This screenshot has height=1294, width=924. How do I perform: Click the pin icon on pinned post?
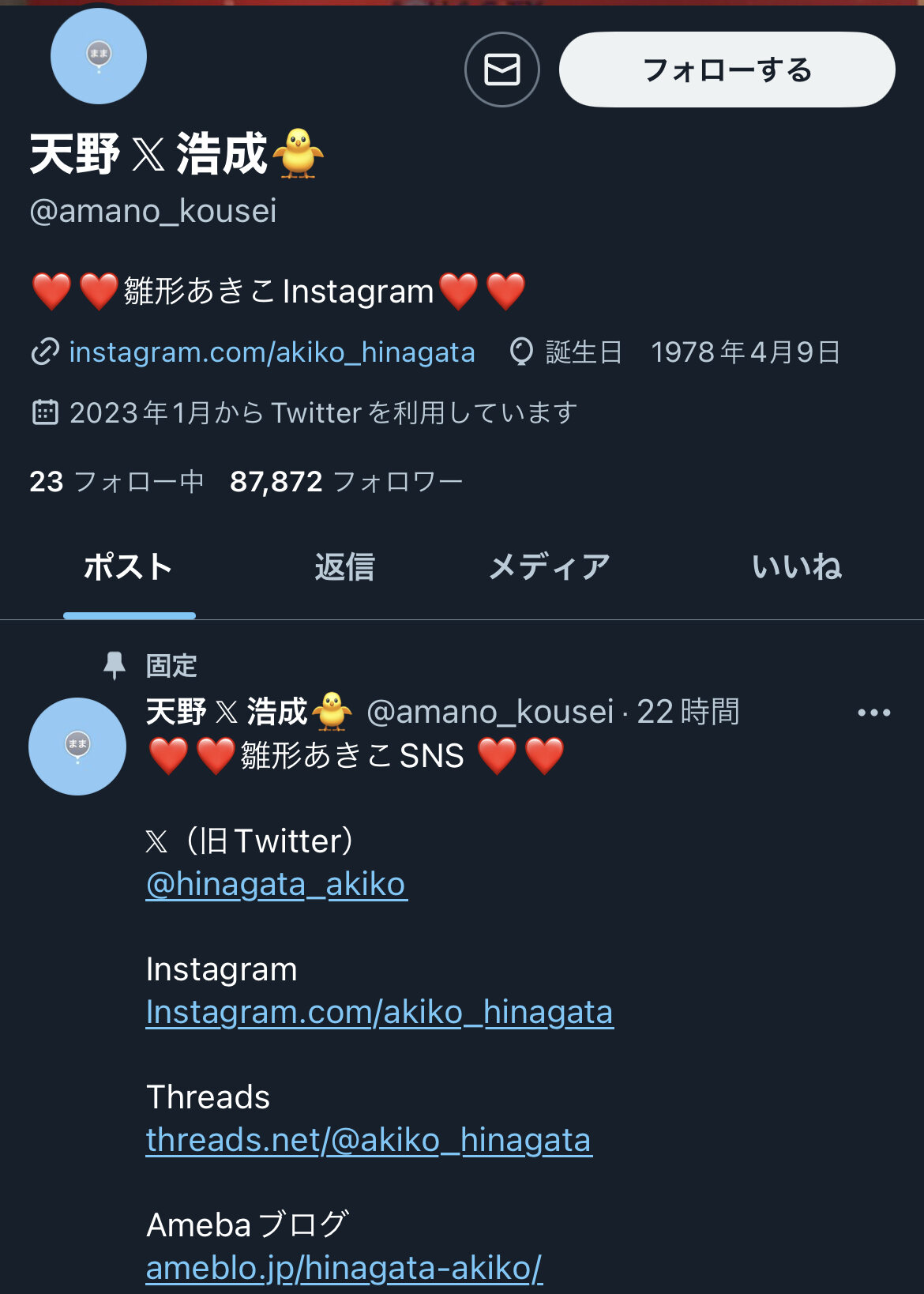115,665
